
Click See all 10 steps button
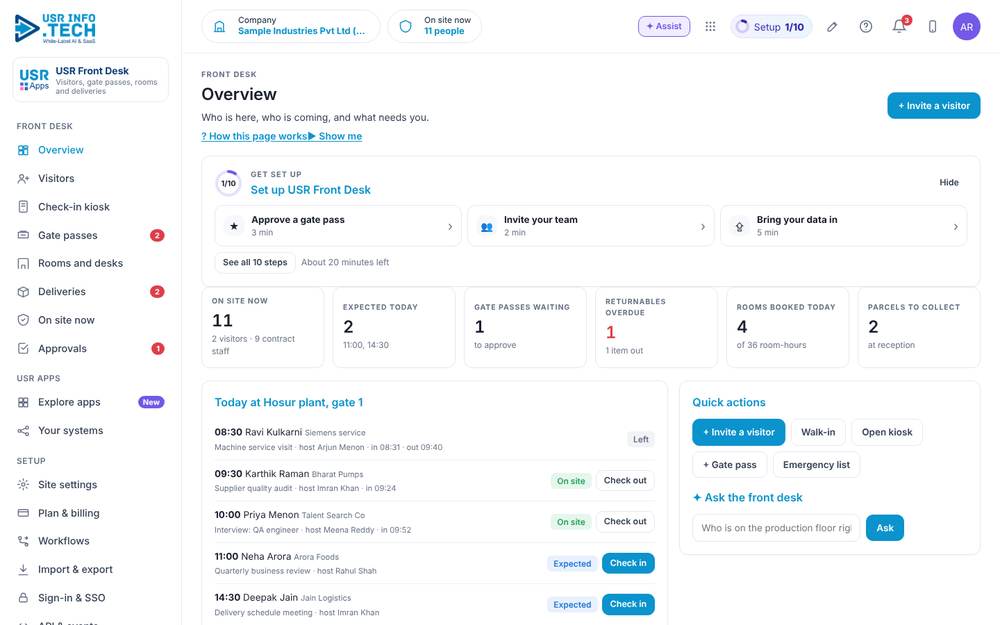pyautogui.click(x=255, y=262)
